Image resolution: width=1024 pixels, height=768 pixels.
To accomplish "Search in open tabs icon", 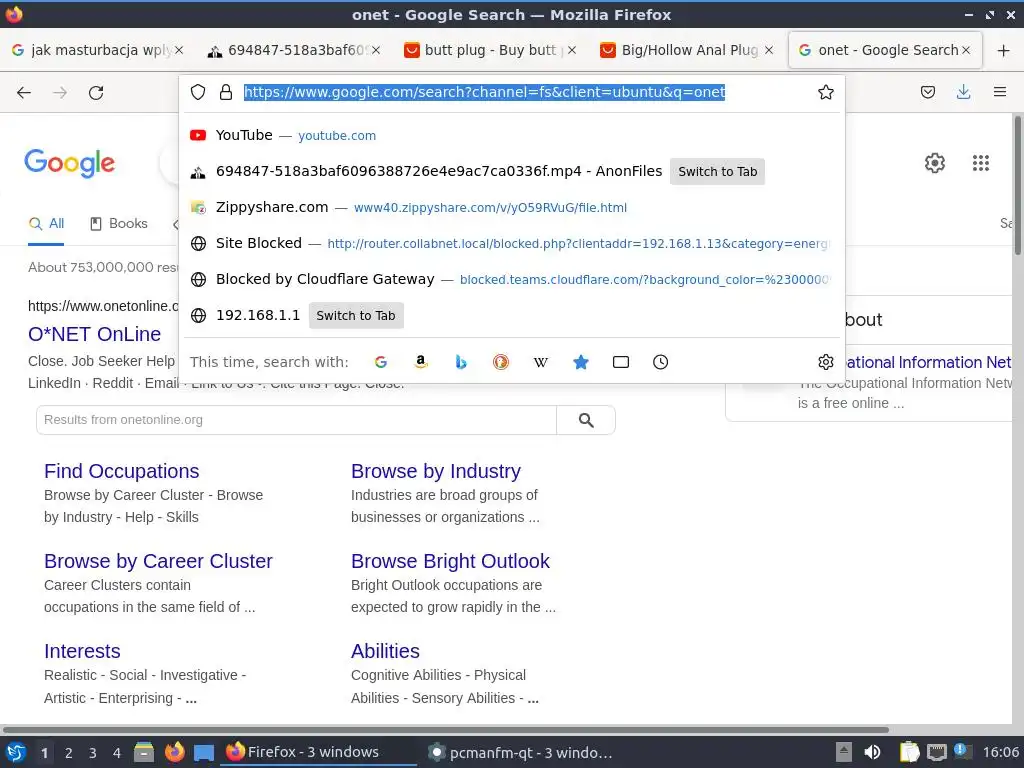I will click(620, 362).
